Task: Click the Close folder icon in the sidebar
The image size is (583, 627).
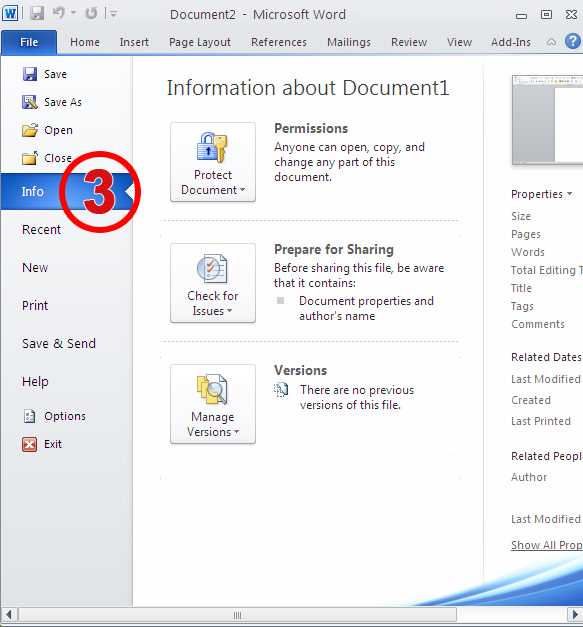Action: [x=30, y=158]
